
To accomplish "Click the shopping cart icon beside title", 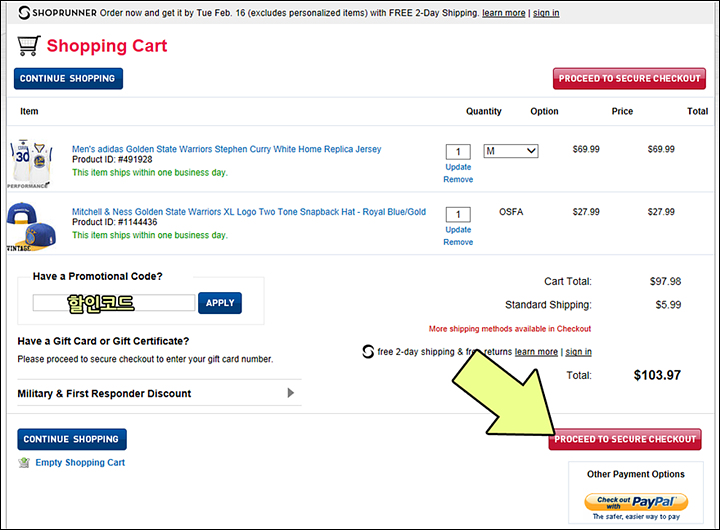I will click(28, 45).
